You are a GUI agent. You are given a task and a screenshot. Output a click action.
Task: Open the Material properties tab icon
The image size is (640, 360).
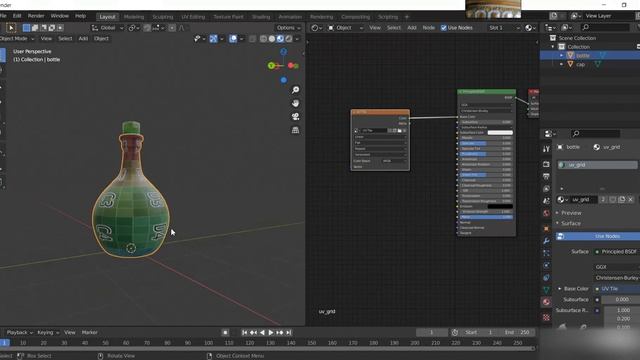[x=546, y=302]
